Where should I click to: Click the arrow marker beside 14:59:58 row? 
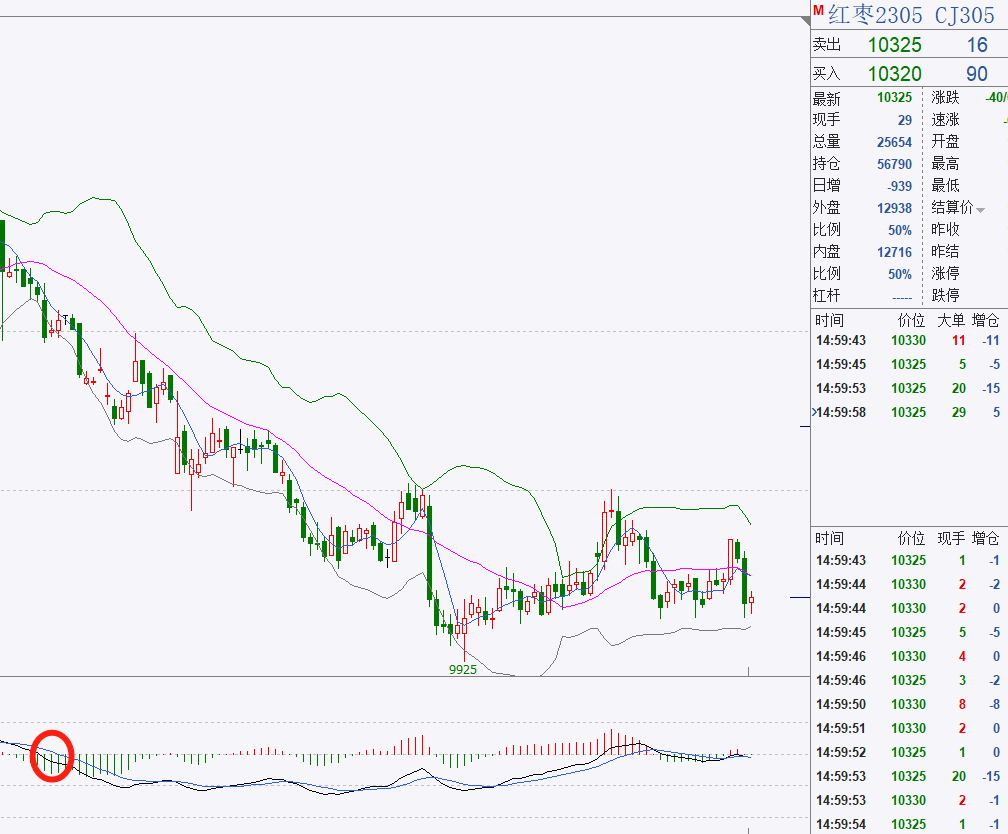click(x=814, y=412)
